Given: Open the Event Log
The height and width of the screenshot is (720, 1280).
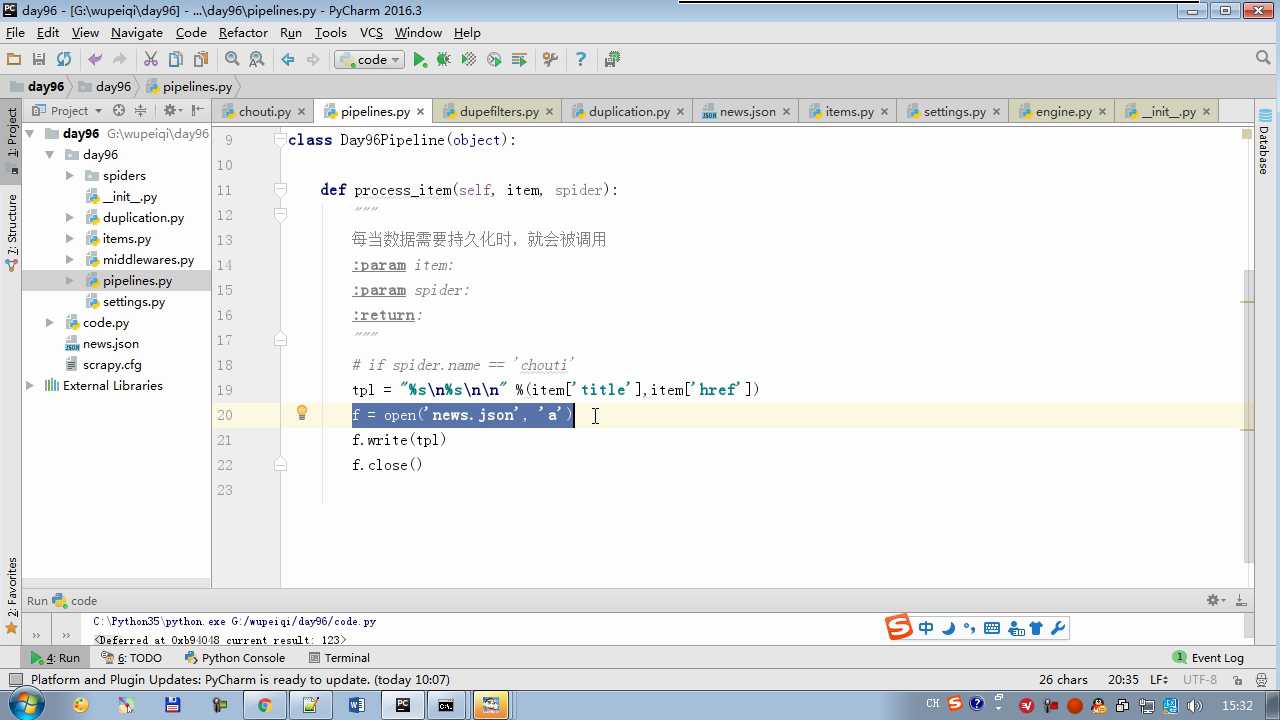Looking at the screenshot, I should [x=1208, y=658].
